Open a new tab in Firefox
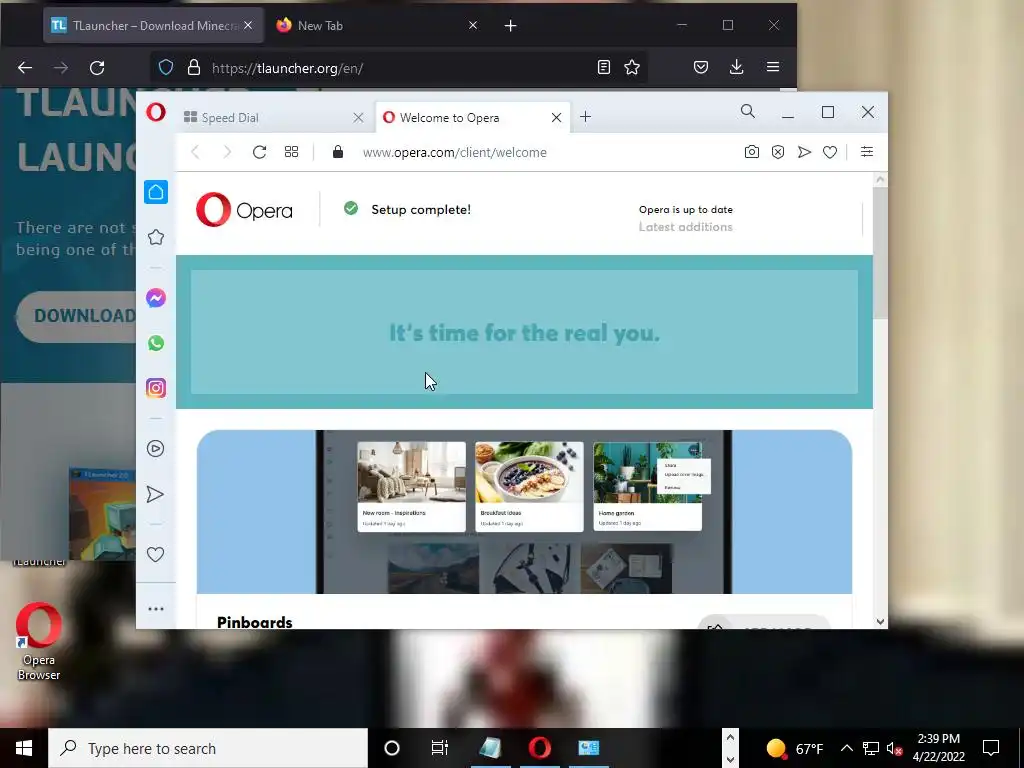Viewport: 1024px width, 768px height. (511, 25)
